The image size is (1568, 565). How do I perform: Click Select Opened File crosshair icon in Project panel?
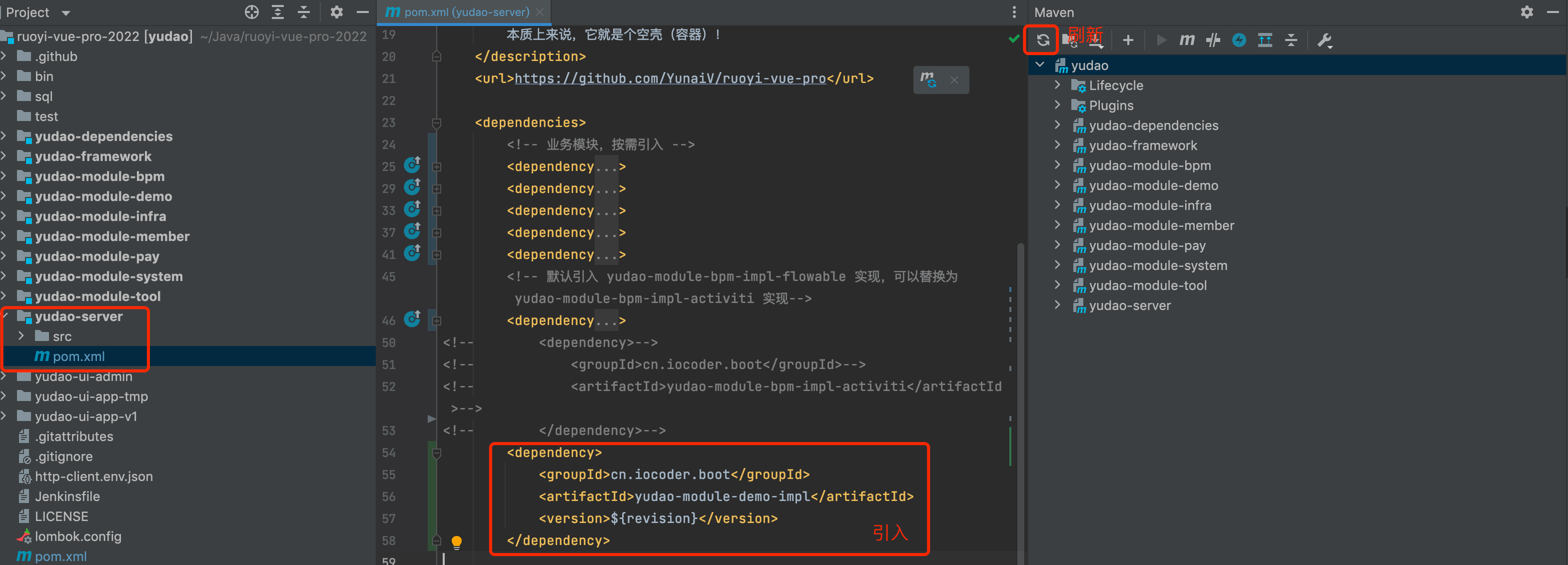tap(251, 12)
